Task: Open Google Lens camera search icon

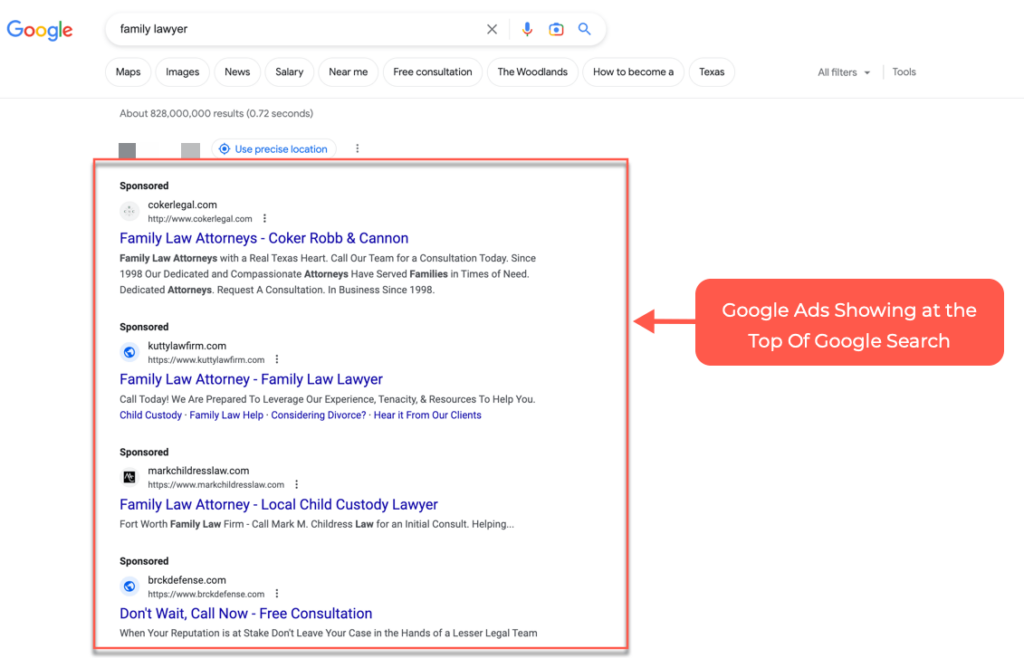Action: click(556, 30)
